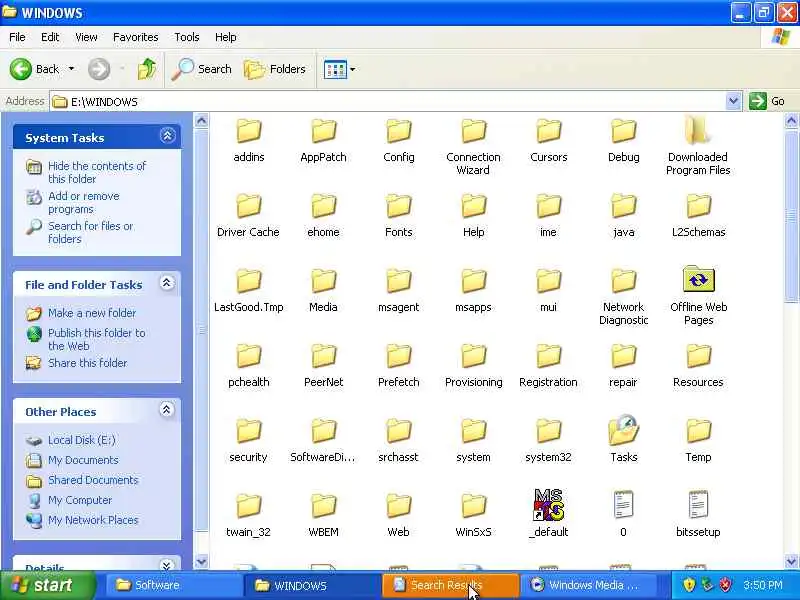Select the AppPatch folder icon

323,132
